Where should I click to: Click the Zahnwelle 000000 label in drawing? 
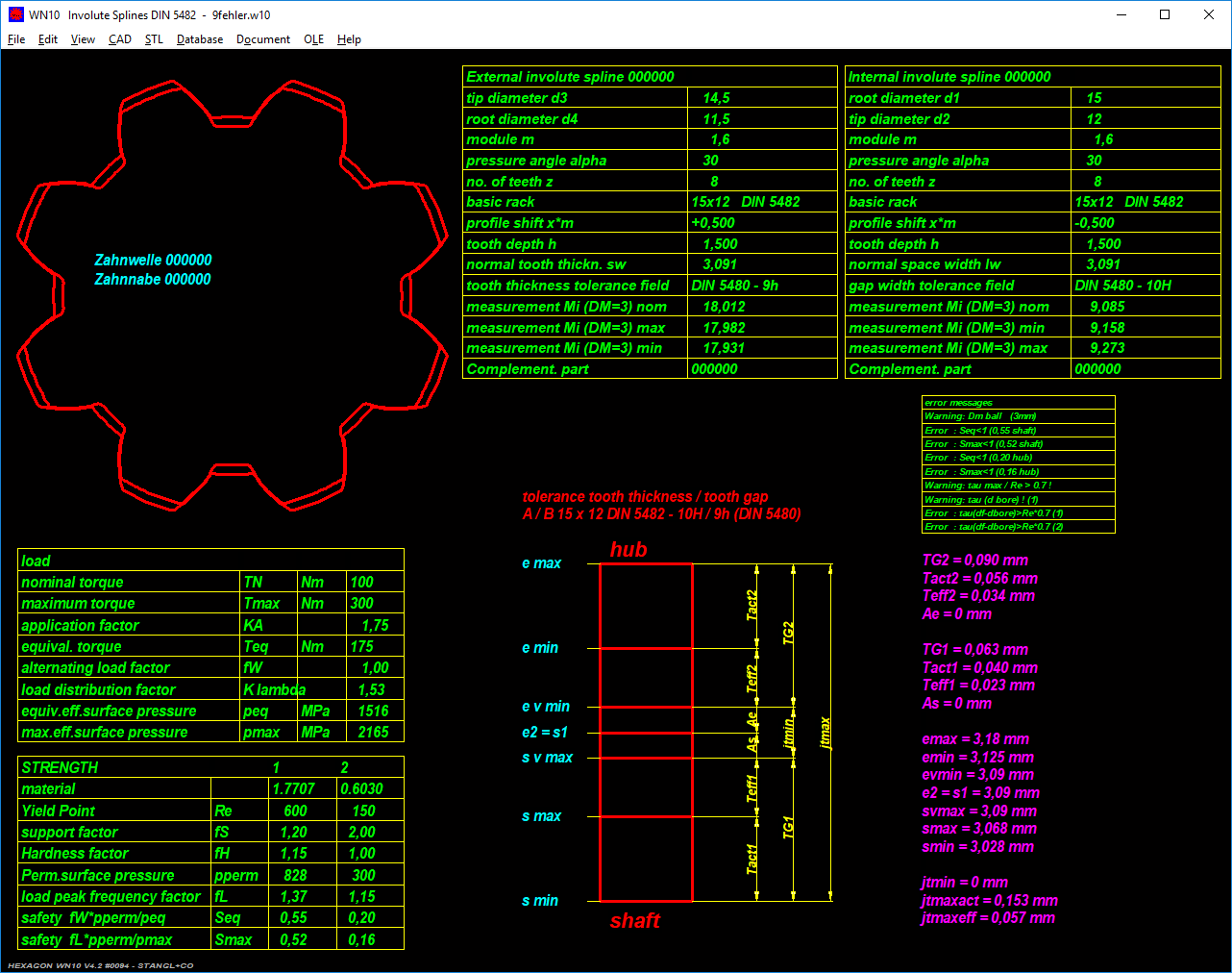pyautogui.click(x=153, y=260)
